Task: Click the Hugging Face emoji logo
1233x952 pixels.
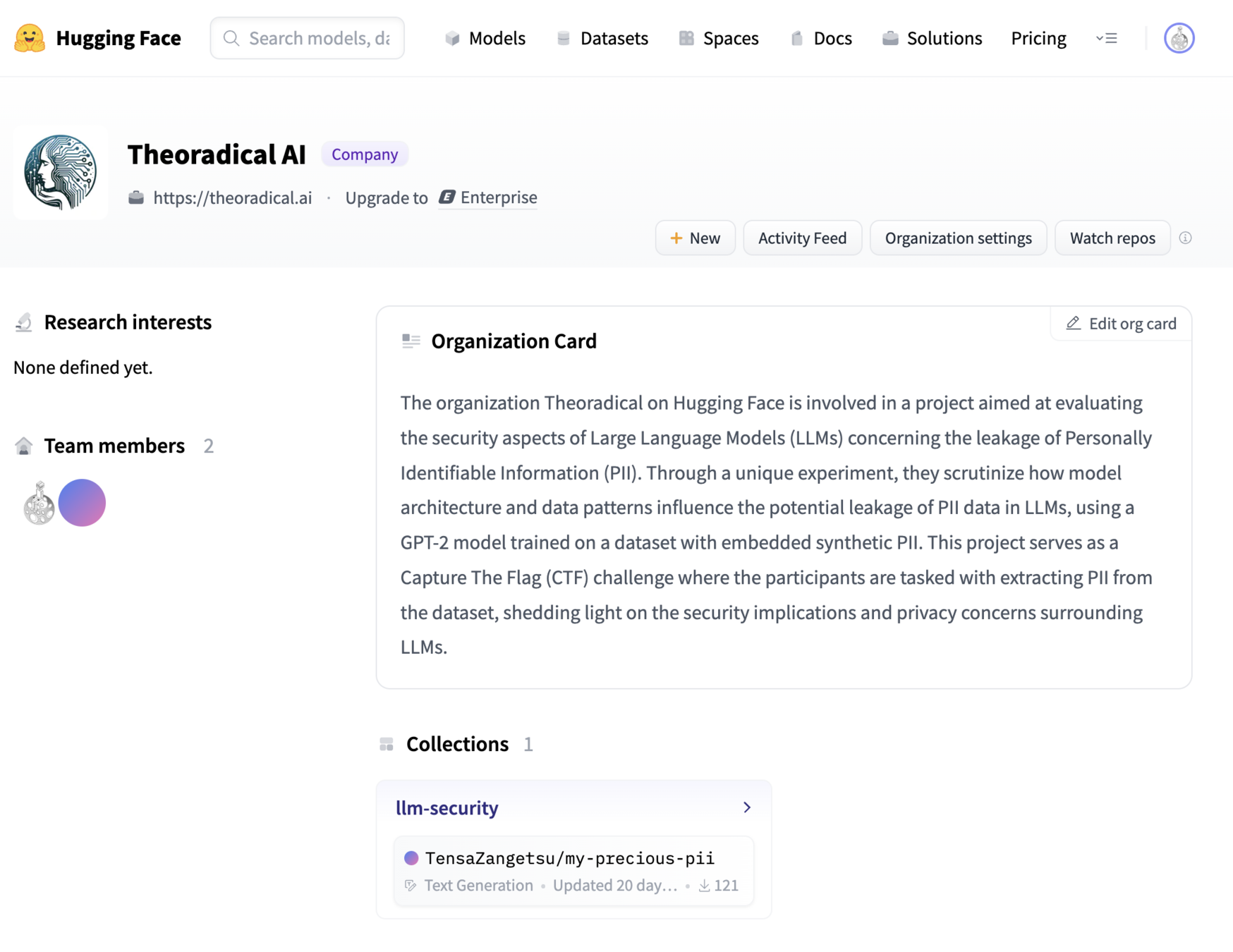Action: (30, 38)
